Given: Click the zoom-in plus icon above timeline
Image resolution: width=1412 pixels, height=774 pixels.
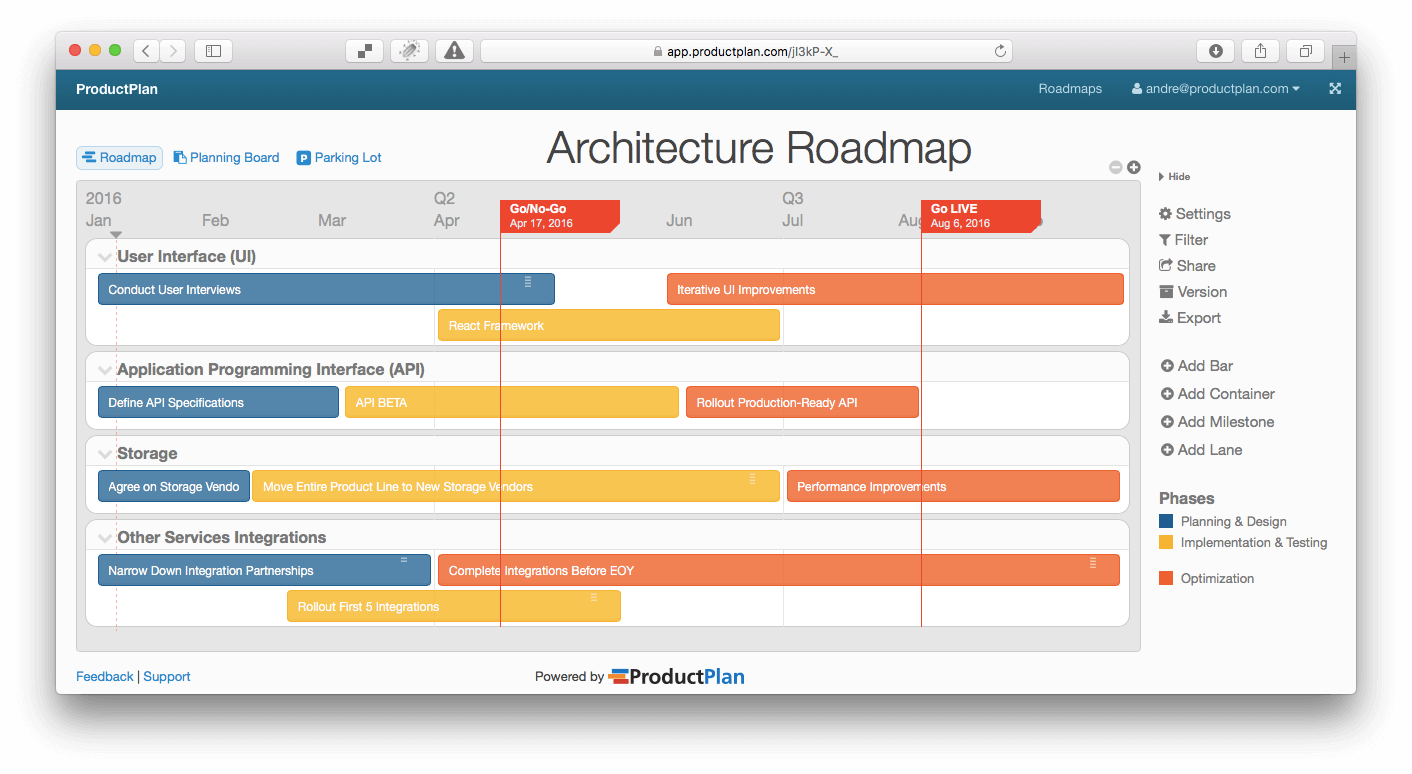Looking at the screenshot, I should tap(1133, 167).
